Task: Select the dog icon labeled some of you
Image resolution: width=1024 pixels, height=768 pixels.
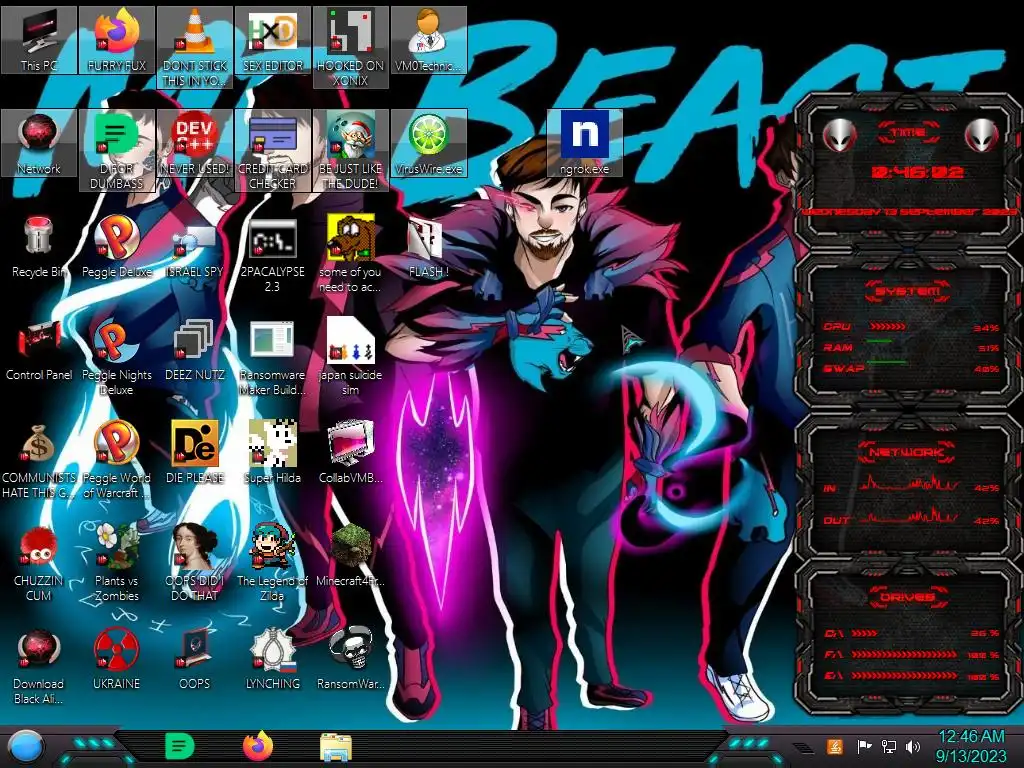Action: [x=351, y=255]
